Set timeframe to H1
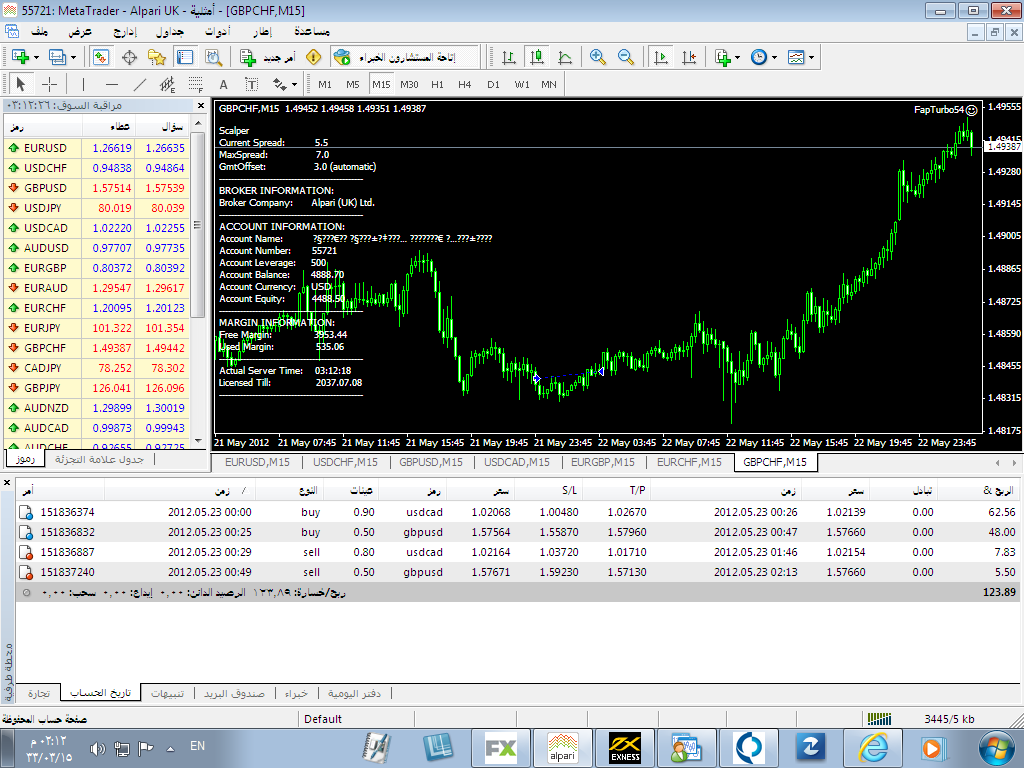1024x768 pixels. 438,84
